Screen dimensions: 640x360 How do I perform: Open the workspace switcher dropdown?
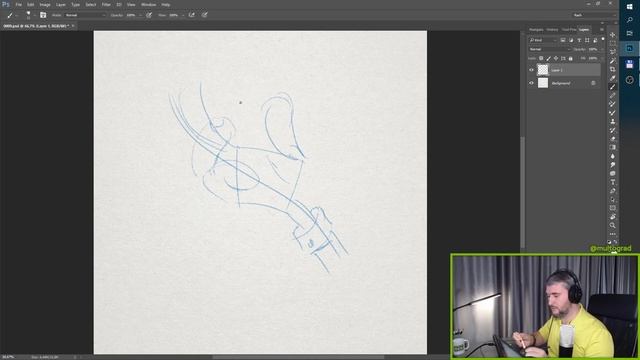pos(594,15)
